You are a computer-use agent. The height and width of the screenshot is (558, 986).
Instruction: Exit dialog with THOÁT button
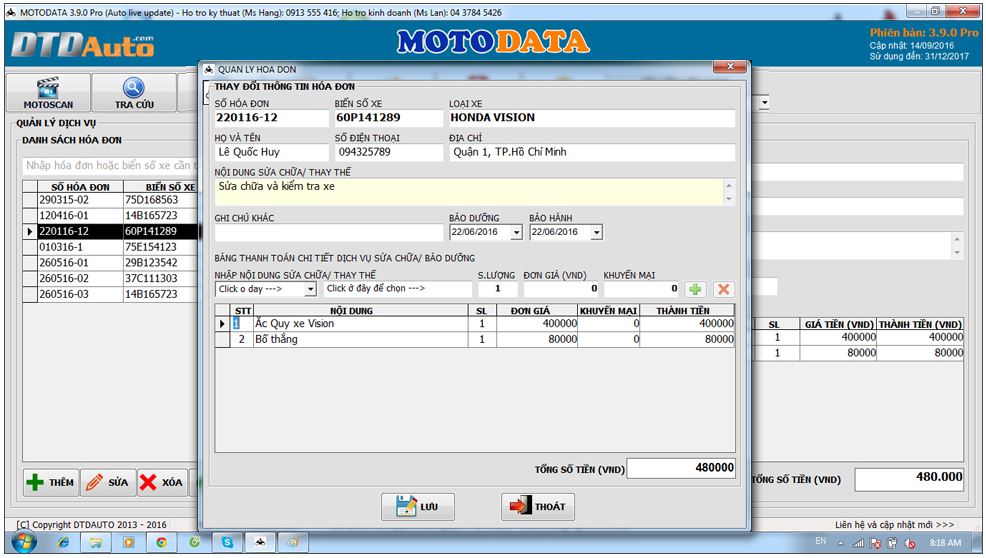click(538, 506)
